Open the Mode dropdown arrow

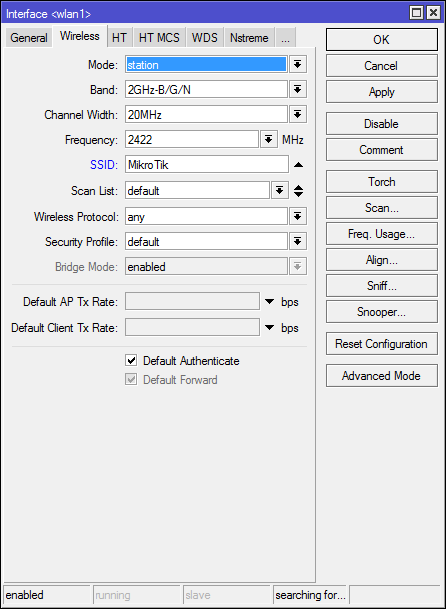(x=298, y=64)
